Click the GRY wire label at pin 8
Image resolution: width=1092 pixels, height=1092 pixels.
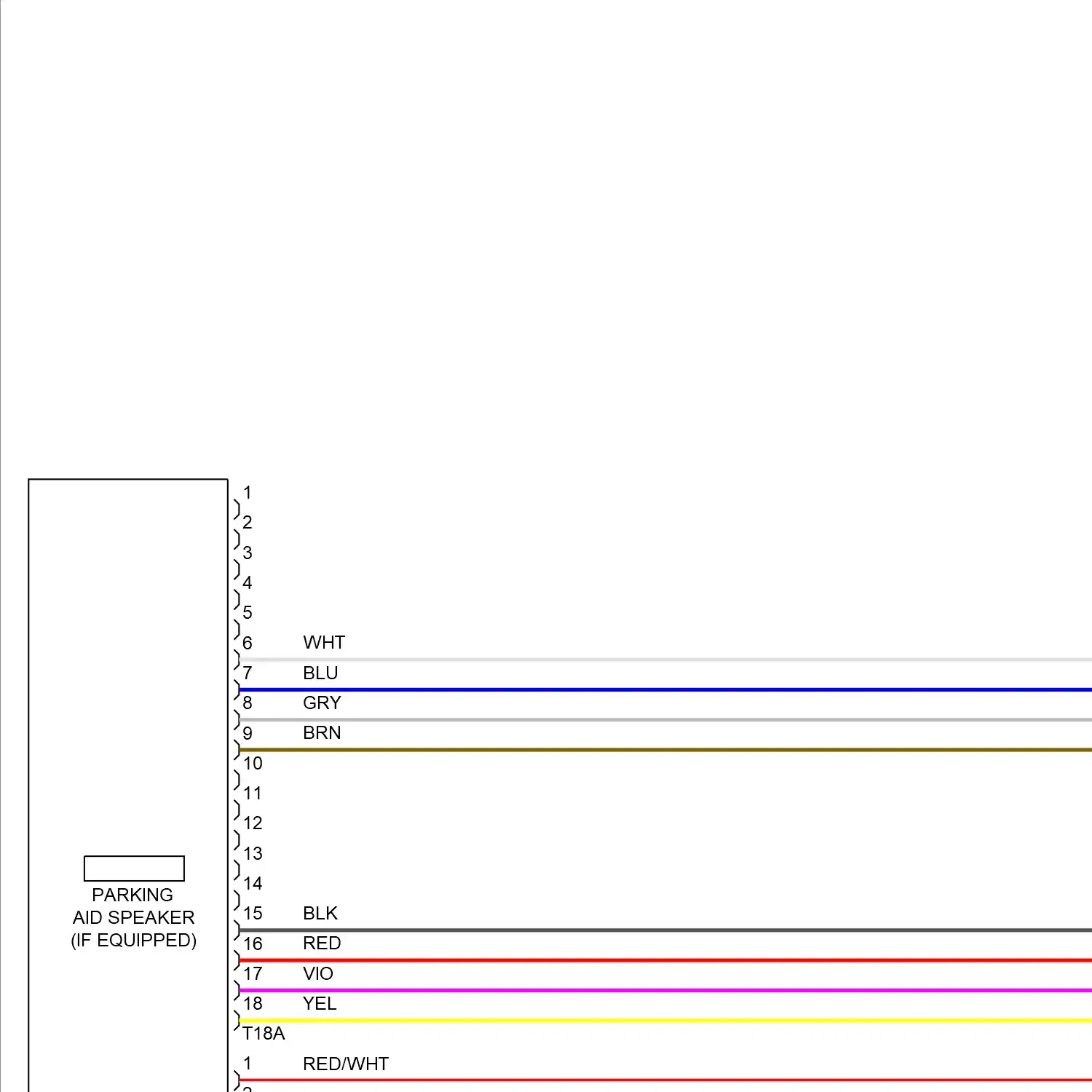pos(322,703)
